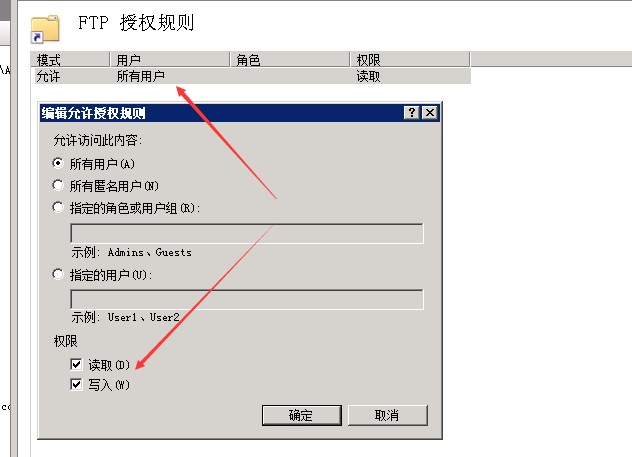Sort by the 角色 column header

290,59
